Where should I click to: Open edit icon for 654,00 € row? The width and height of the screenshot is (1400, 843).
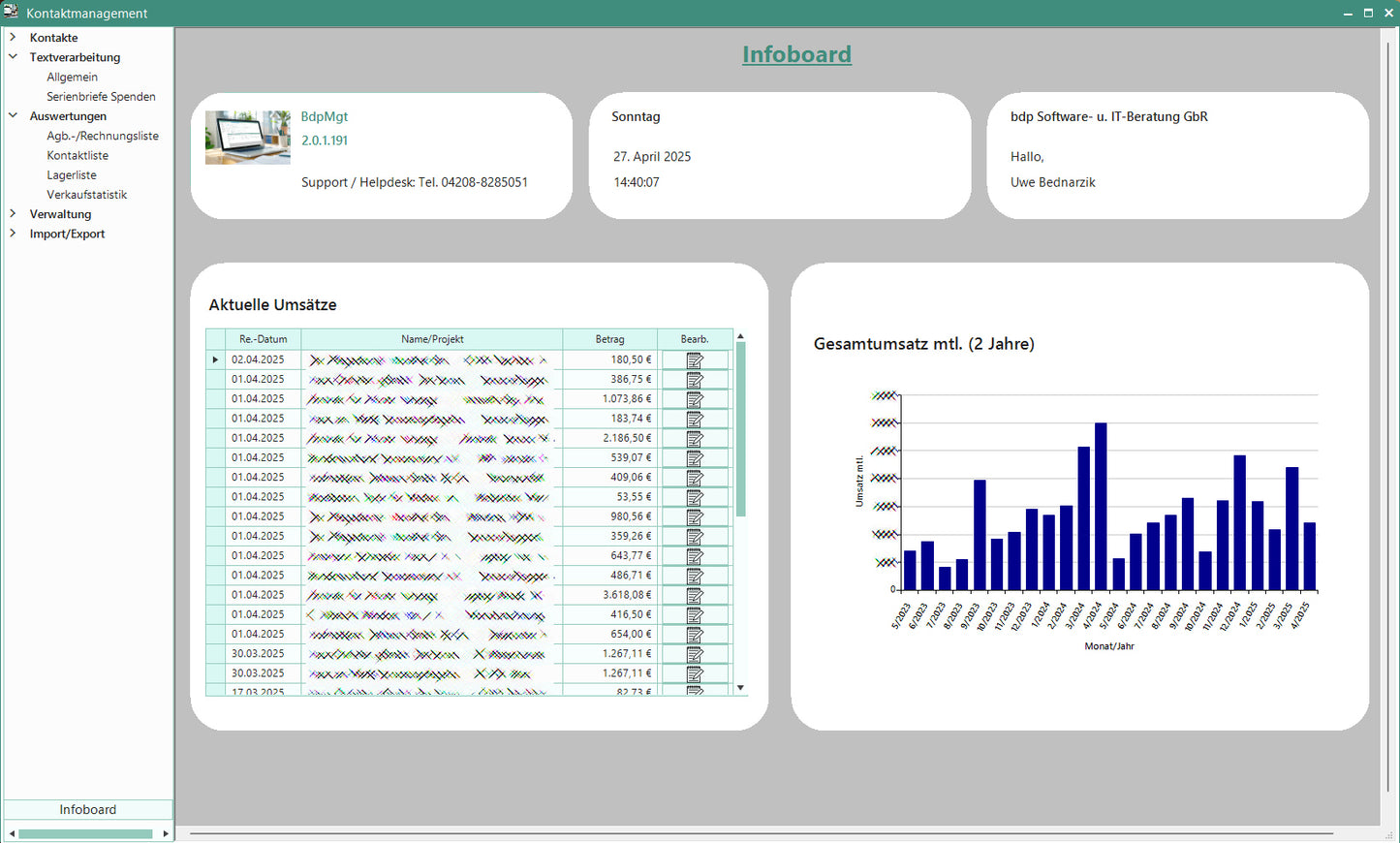(695, 635)
